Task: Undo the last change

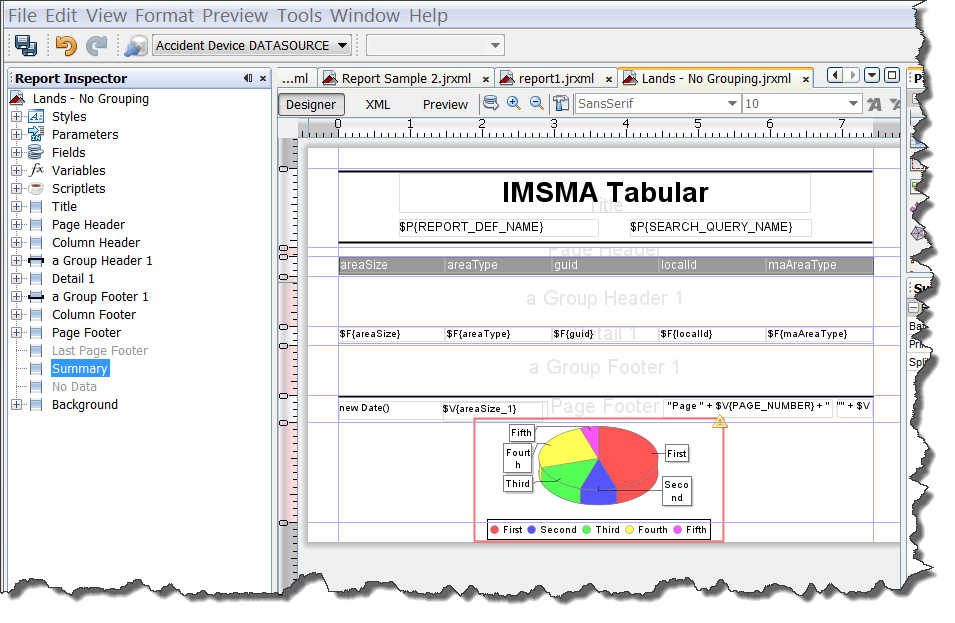Action: click(66, 45)
